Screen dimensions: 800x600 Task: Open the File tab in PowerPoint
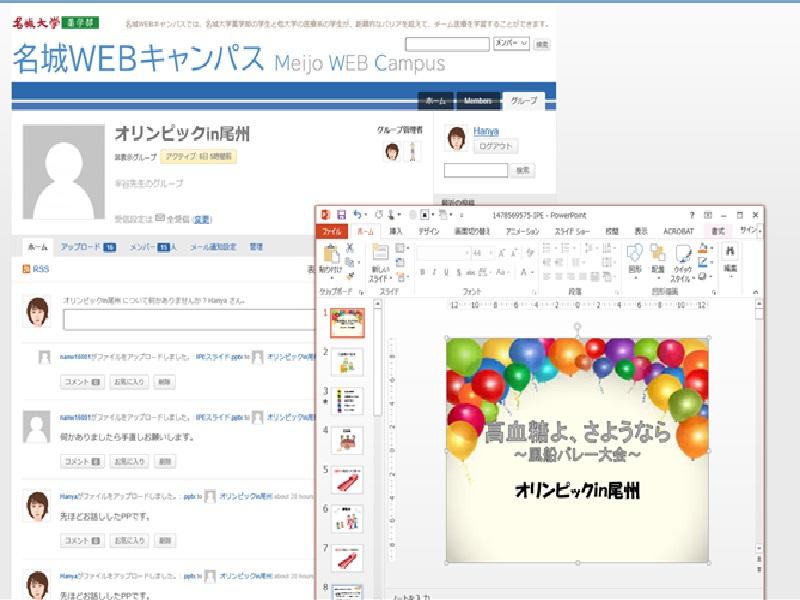tap(332, 232)
